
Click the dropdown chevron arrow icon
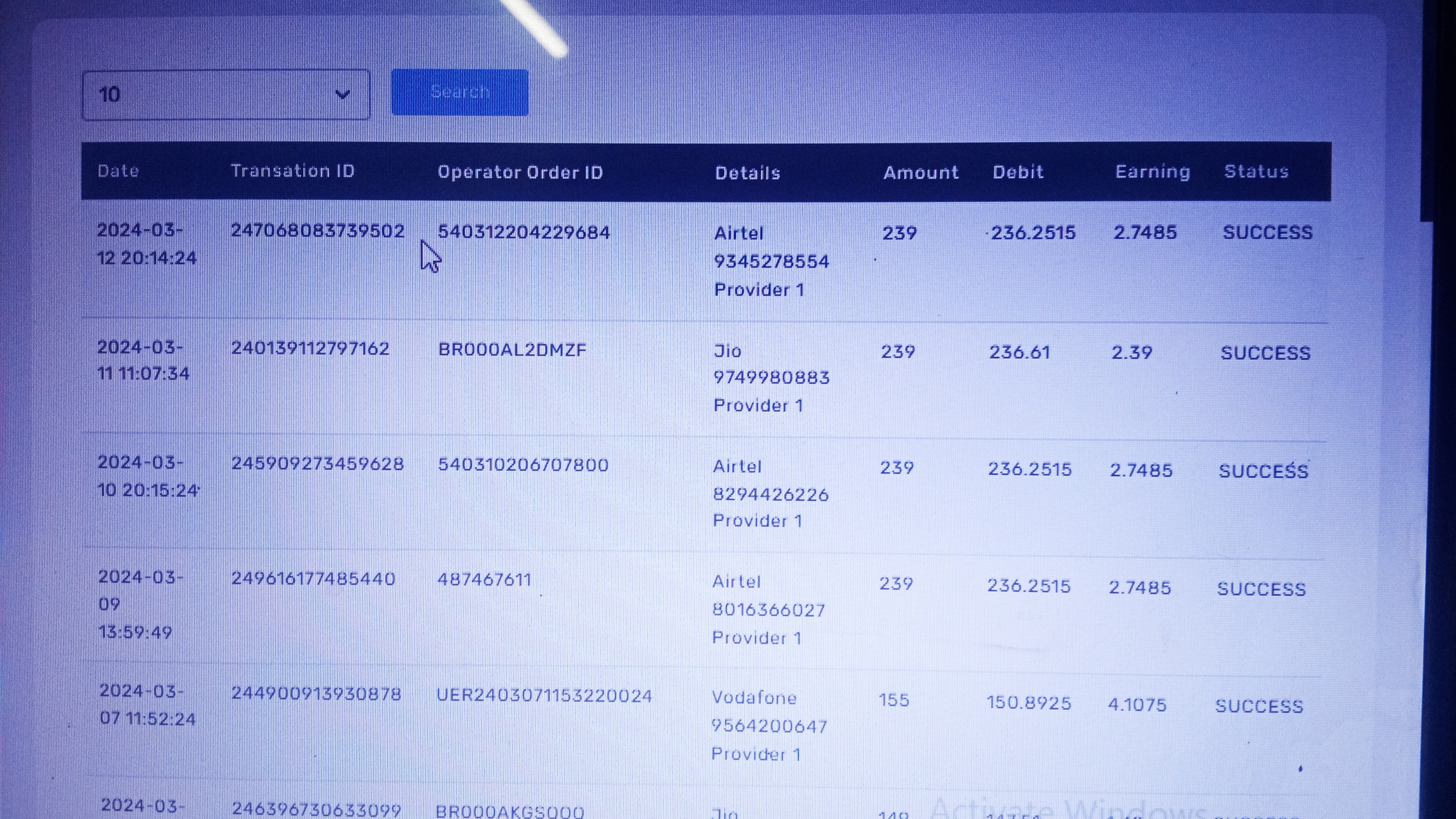[x=343, y=95]
